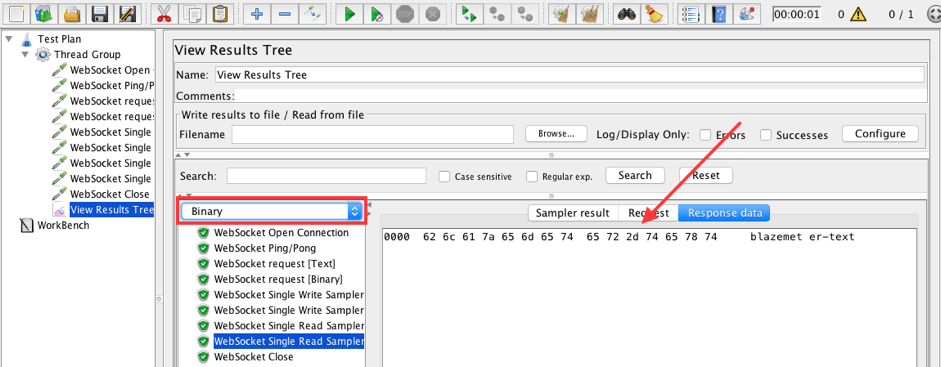Stop the test with the grey stop sign icon
This screenshot has height=367, width=941.
(406, 13)
